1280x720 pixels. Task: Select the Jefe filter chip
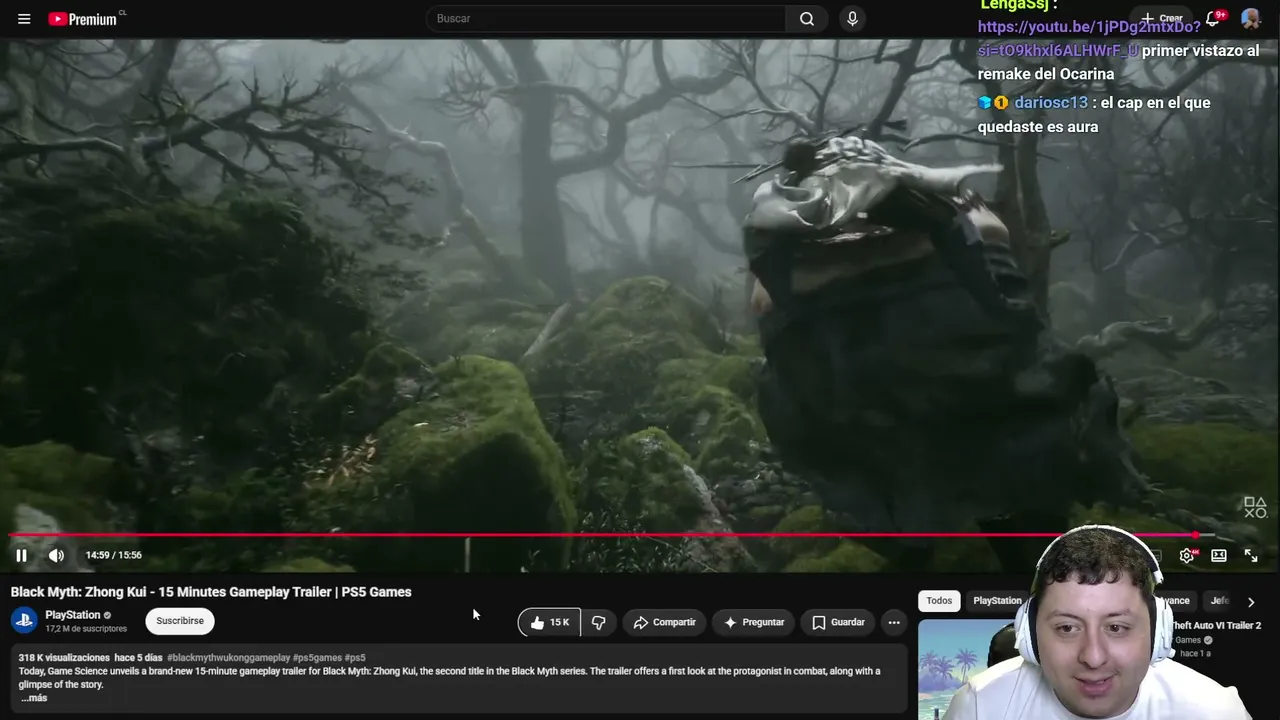point(1220,601)
